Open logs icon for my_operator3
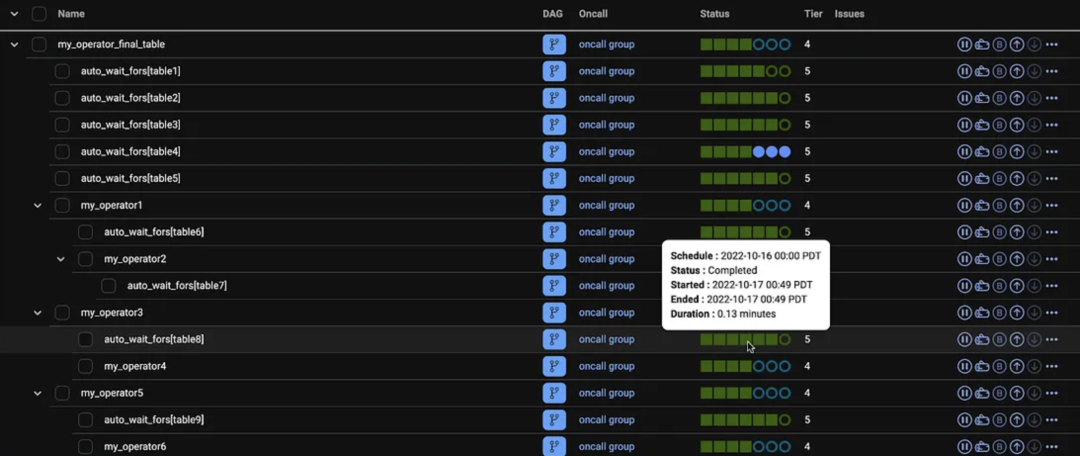This screenshot has height=456, width=1080. coord(982,313)
